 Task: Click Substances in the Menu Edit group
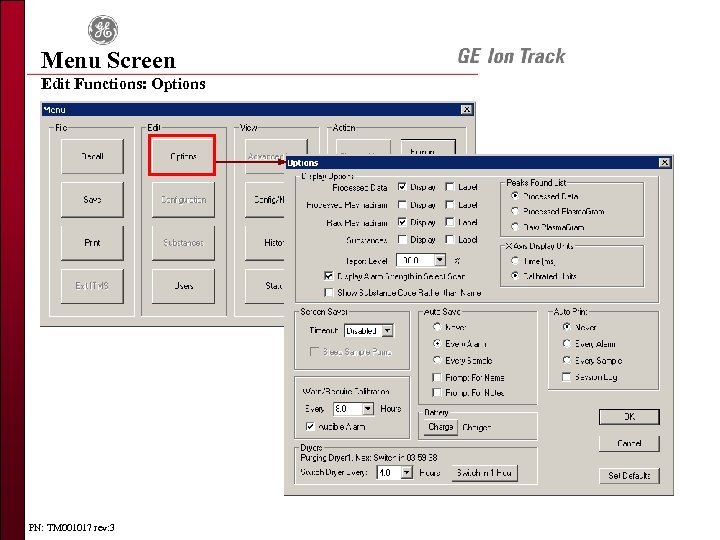pos(183,243)
